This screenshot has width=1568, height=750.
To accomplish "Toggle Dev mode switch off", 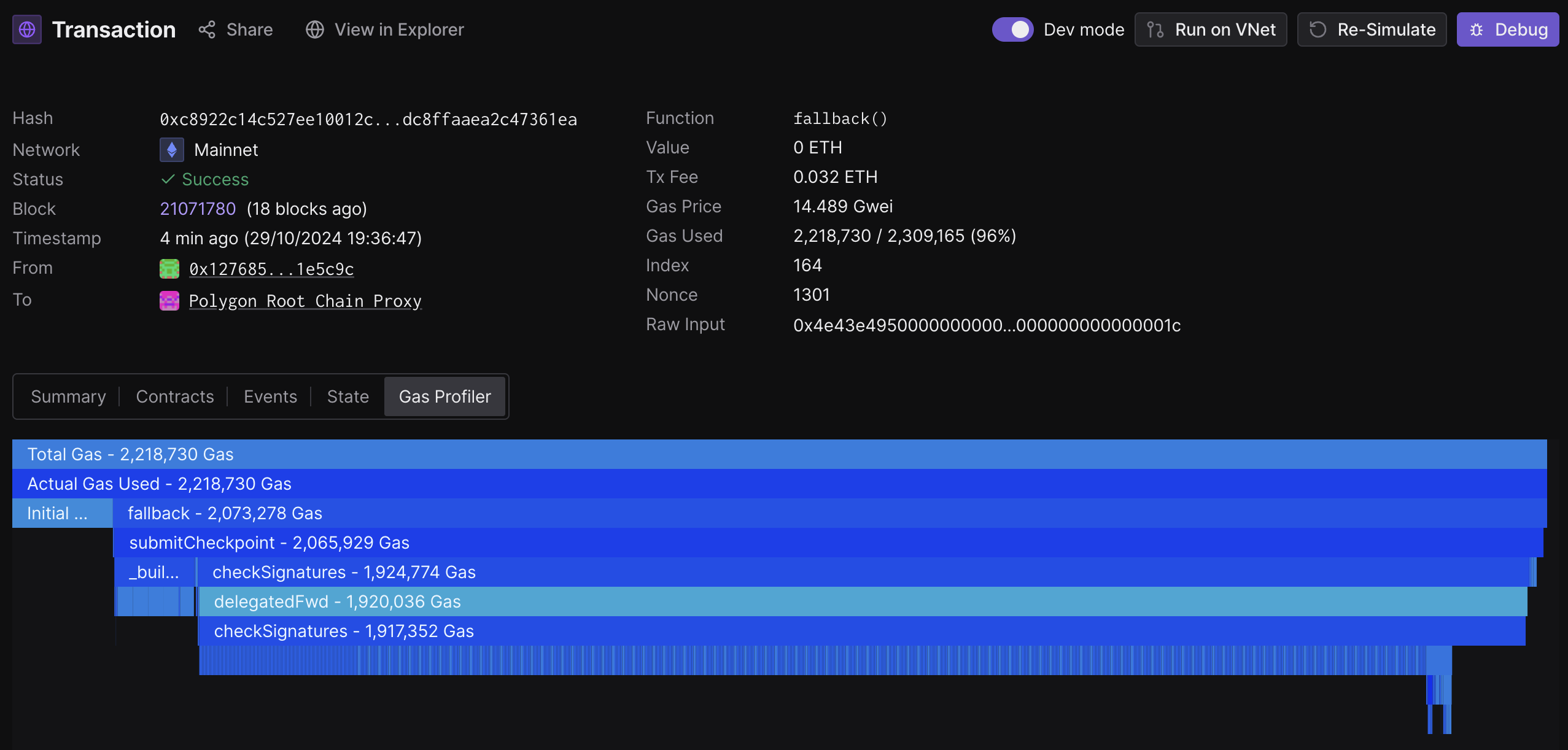I will pyautogui.click(x=1012, y=29).
